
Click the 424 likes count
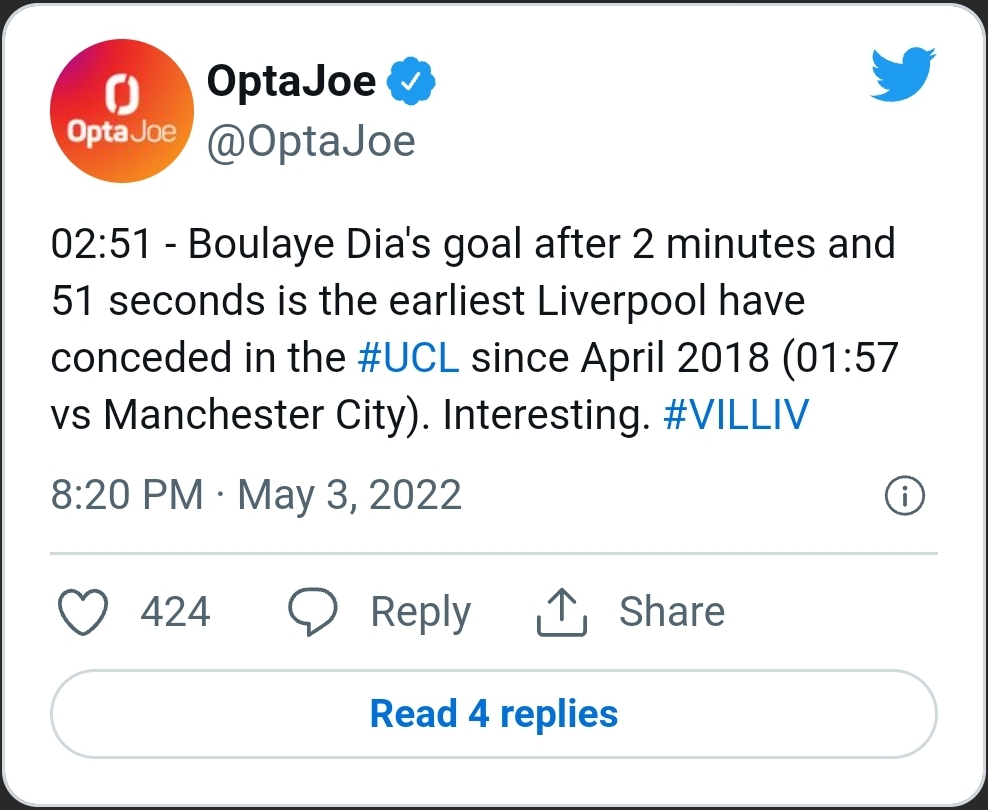pyautogui.click(x=175, y=612)
